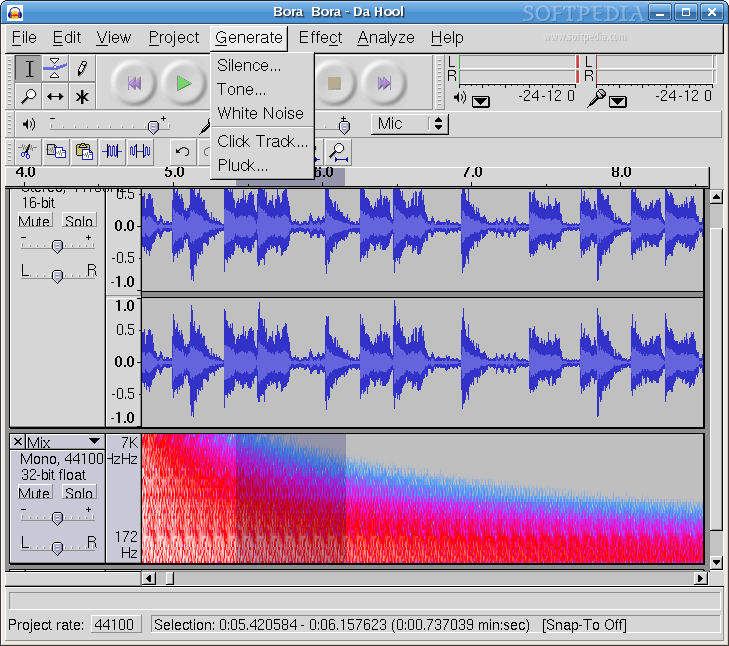Click the [Snap-To Off] status text
Screen dimensions: 729x646
(x=584, y=625)
